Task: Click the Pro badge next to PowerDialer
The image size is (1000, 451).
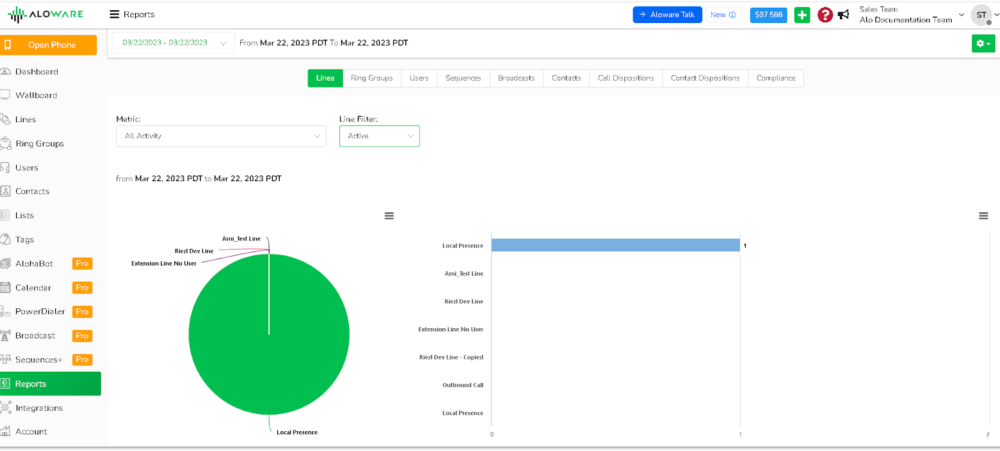Action: [x=82, y=311]
